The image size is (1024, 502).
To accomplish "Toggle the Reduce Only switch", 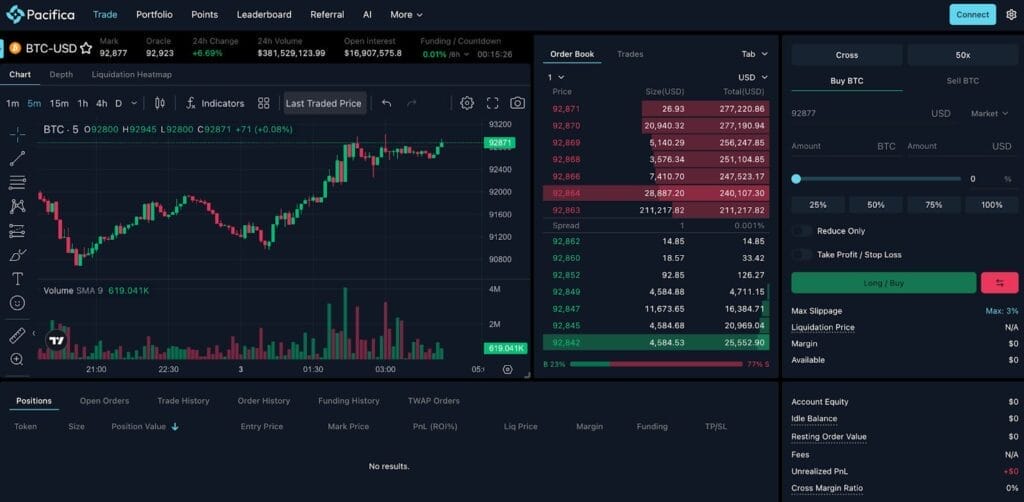I will pos(801,231).
